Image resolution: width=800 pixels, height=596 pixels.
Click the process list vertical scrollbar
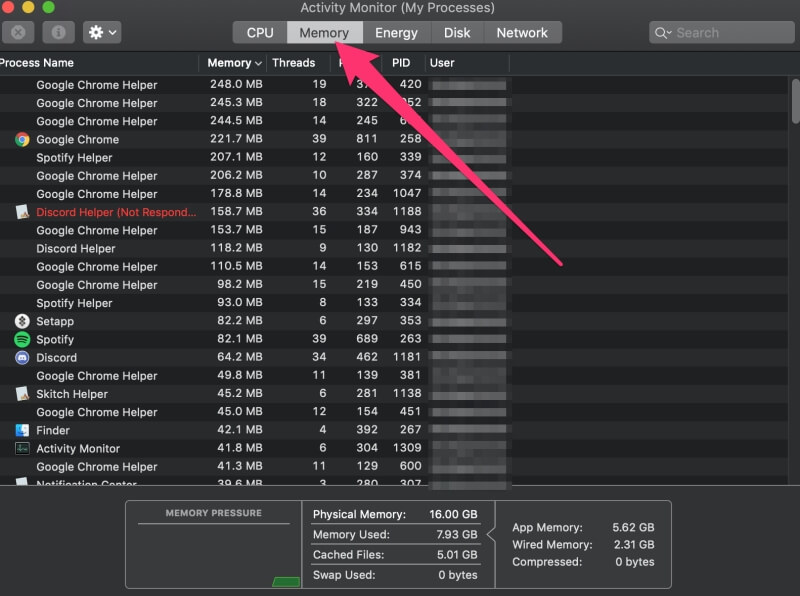pyautogui.click(x=795, y=102)
